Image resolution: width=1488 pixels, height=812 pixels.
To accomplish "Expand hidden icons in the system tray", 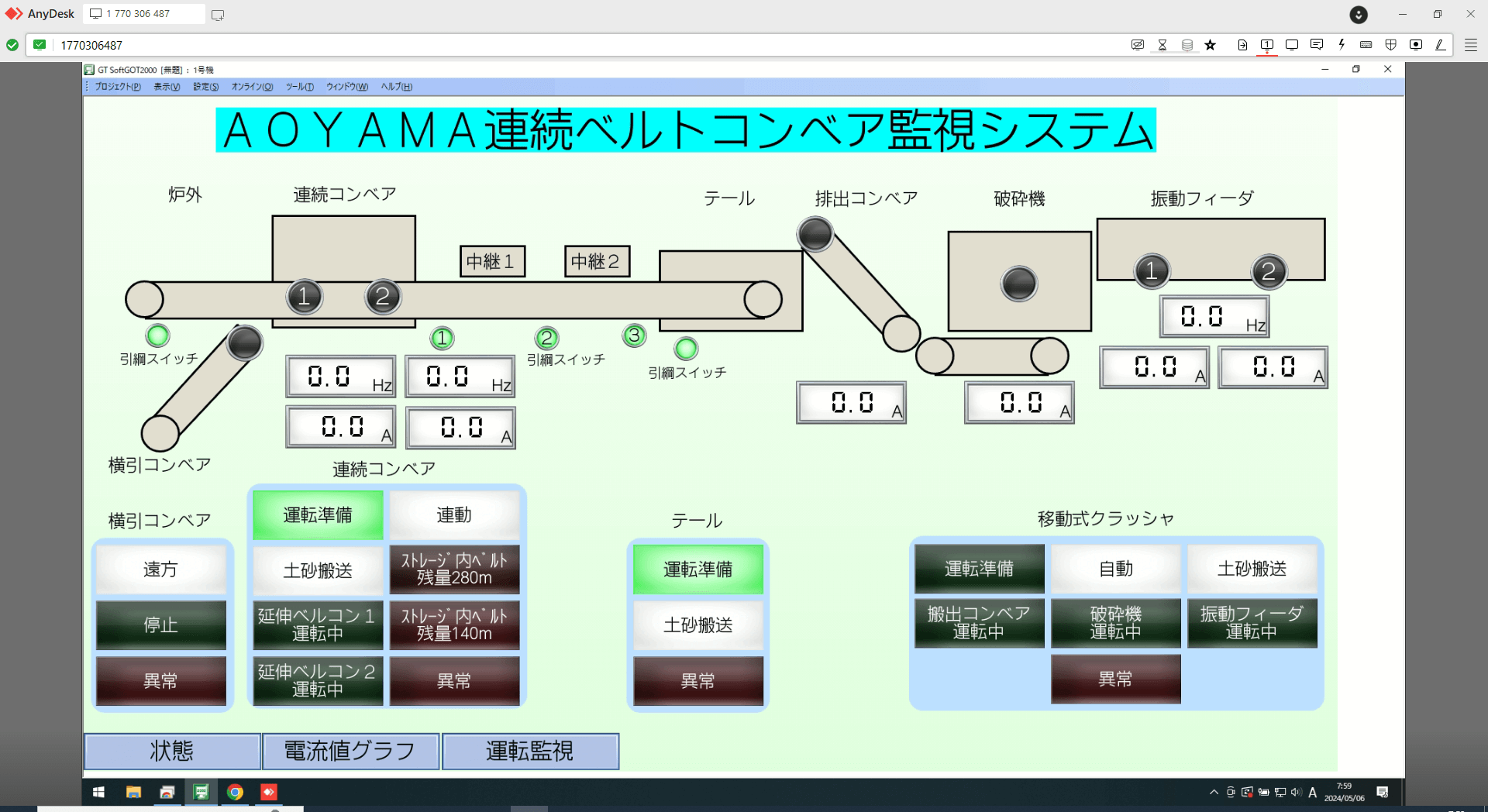I will click(1213, 792).
